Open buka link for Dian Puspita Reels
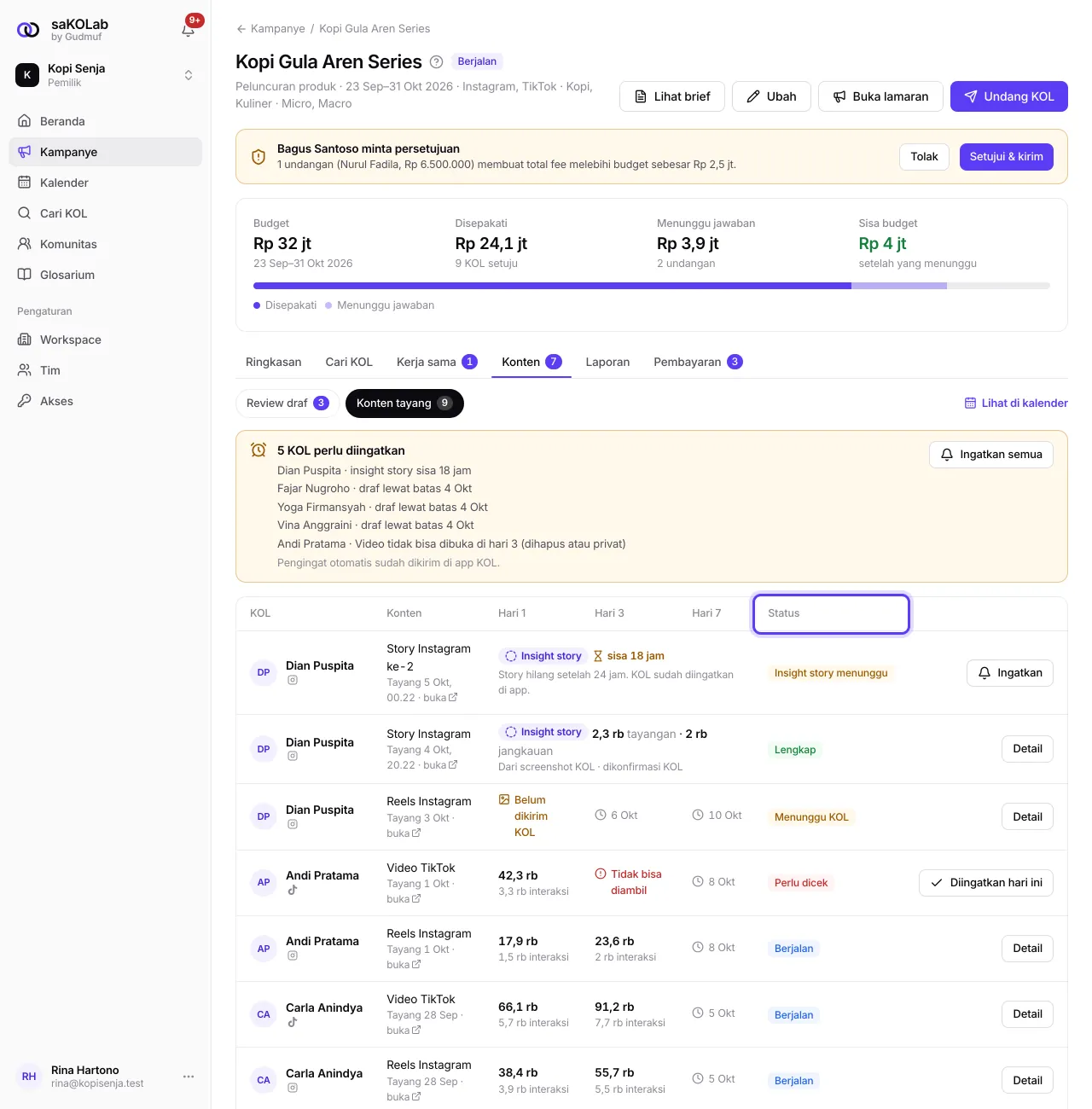This screenshot has width=1092, height=1109. [x=404, y=833]
